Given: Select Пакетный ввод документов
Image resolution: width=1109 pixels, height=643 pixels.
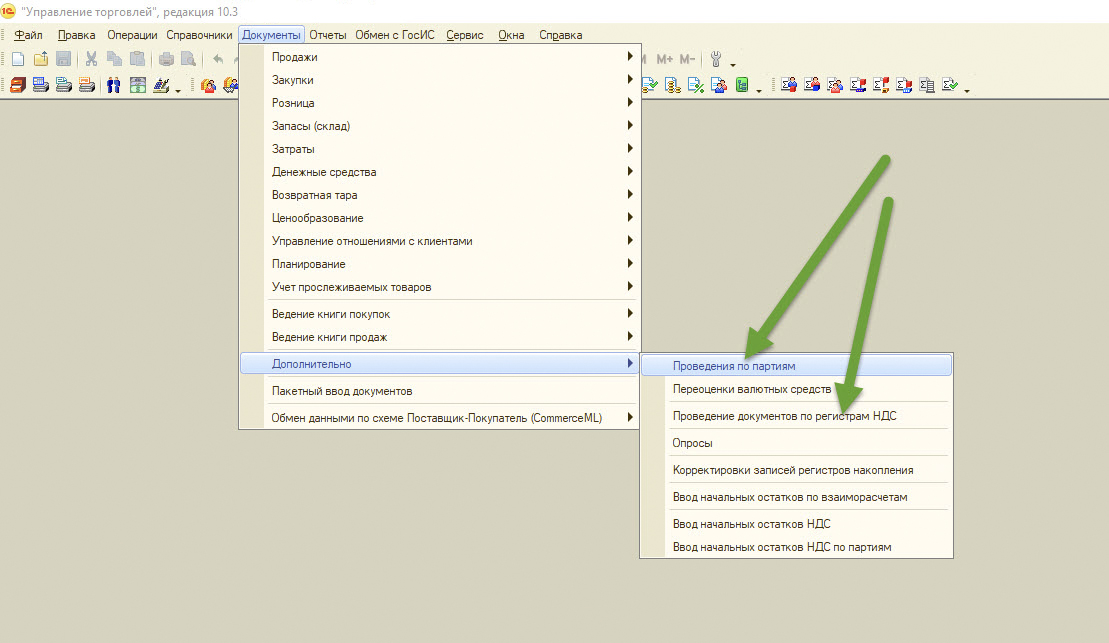Looking at the screenshot, I should pos(439,390).
